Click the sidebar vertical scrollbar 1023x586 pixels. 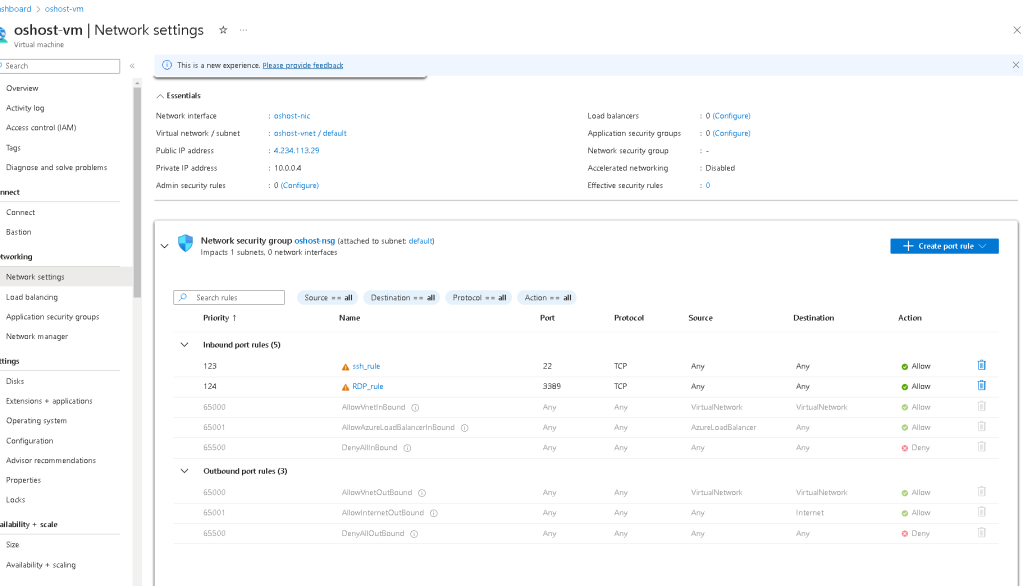click(x=137, y=193)
